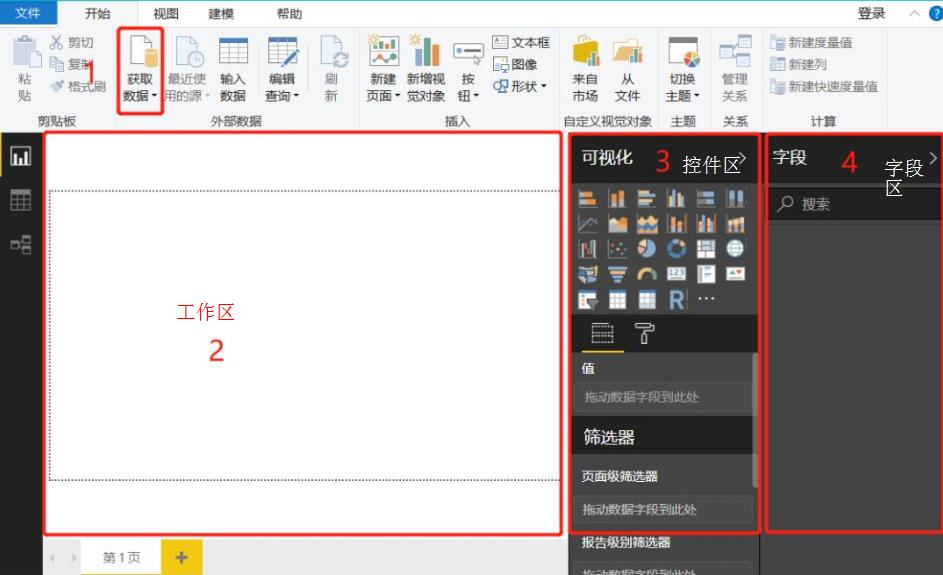Select the area chart visual

click(x=617, y=224)
